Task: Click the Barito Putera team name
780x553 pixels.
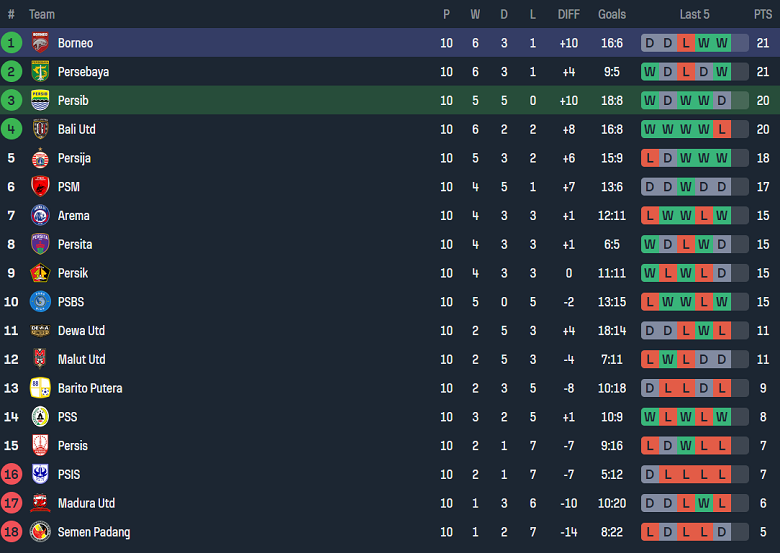Action: point(90,388)
